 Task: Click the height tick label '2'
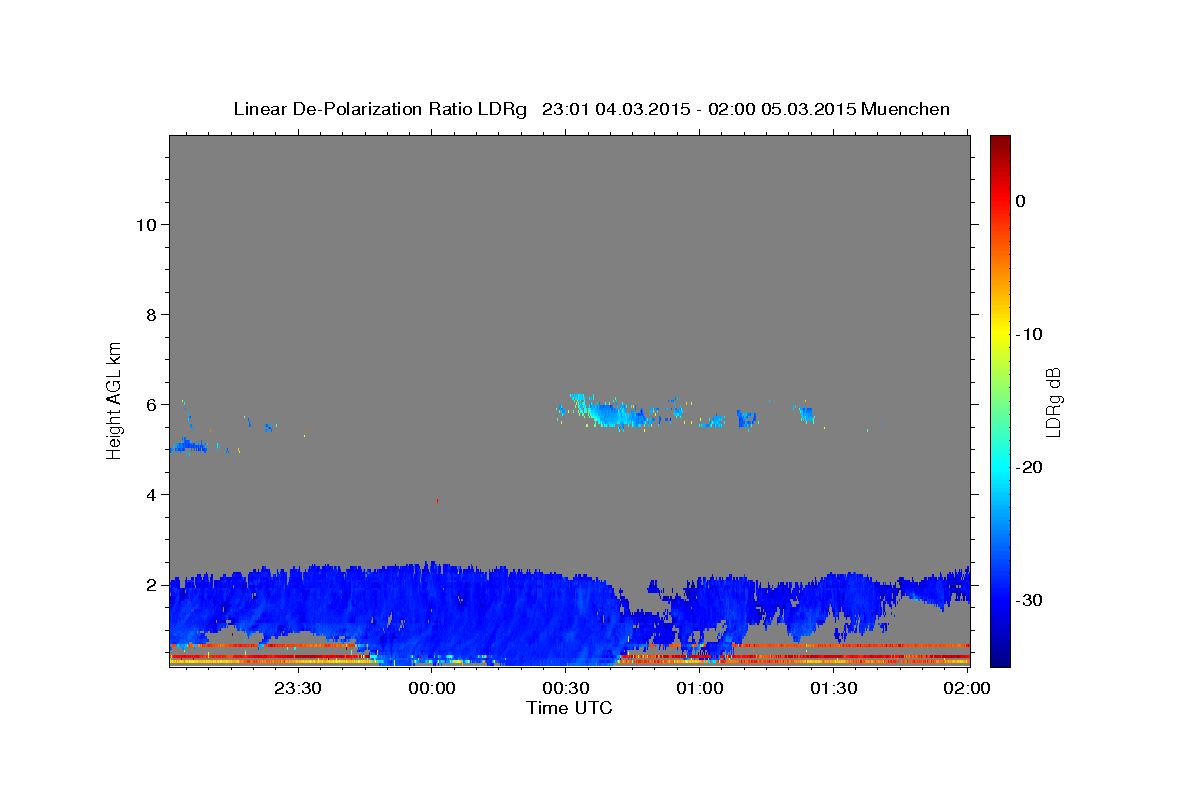pos(150,585)
